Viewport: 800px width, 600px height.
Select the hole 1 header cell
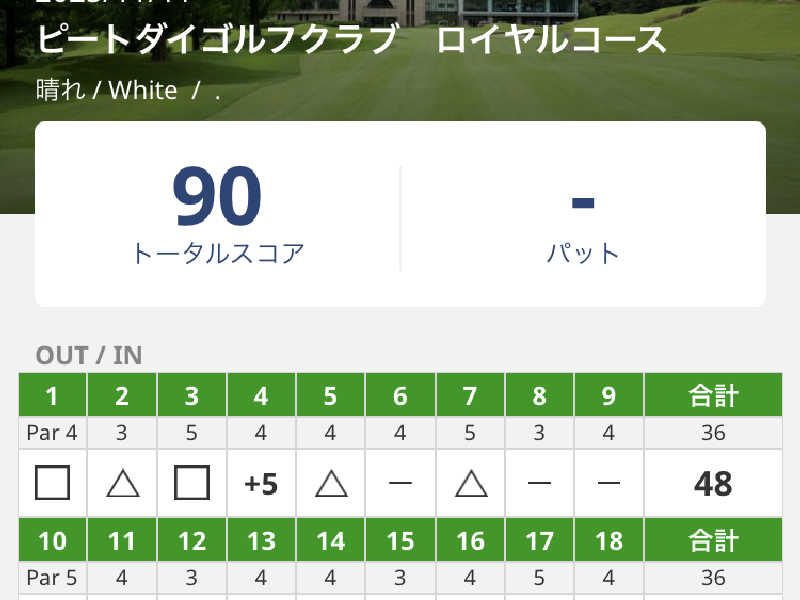click(x=52, y=396)
